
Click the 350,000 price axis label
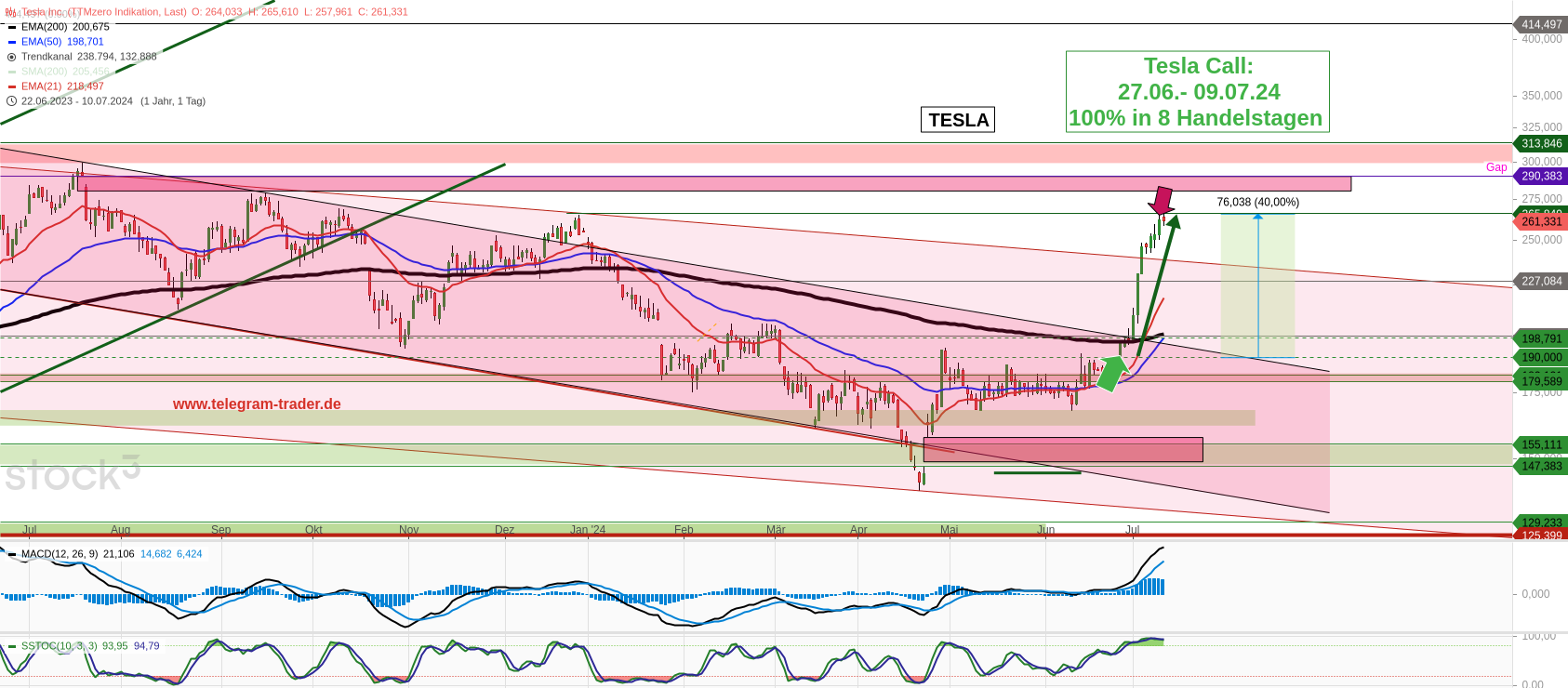(x=1542, y=96)
